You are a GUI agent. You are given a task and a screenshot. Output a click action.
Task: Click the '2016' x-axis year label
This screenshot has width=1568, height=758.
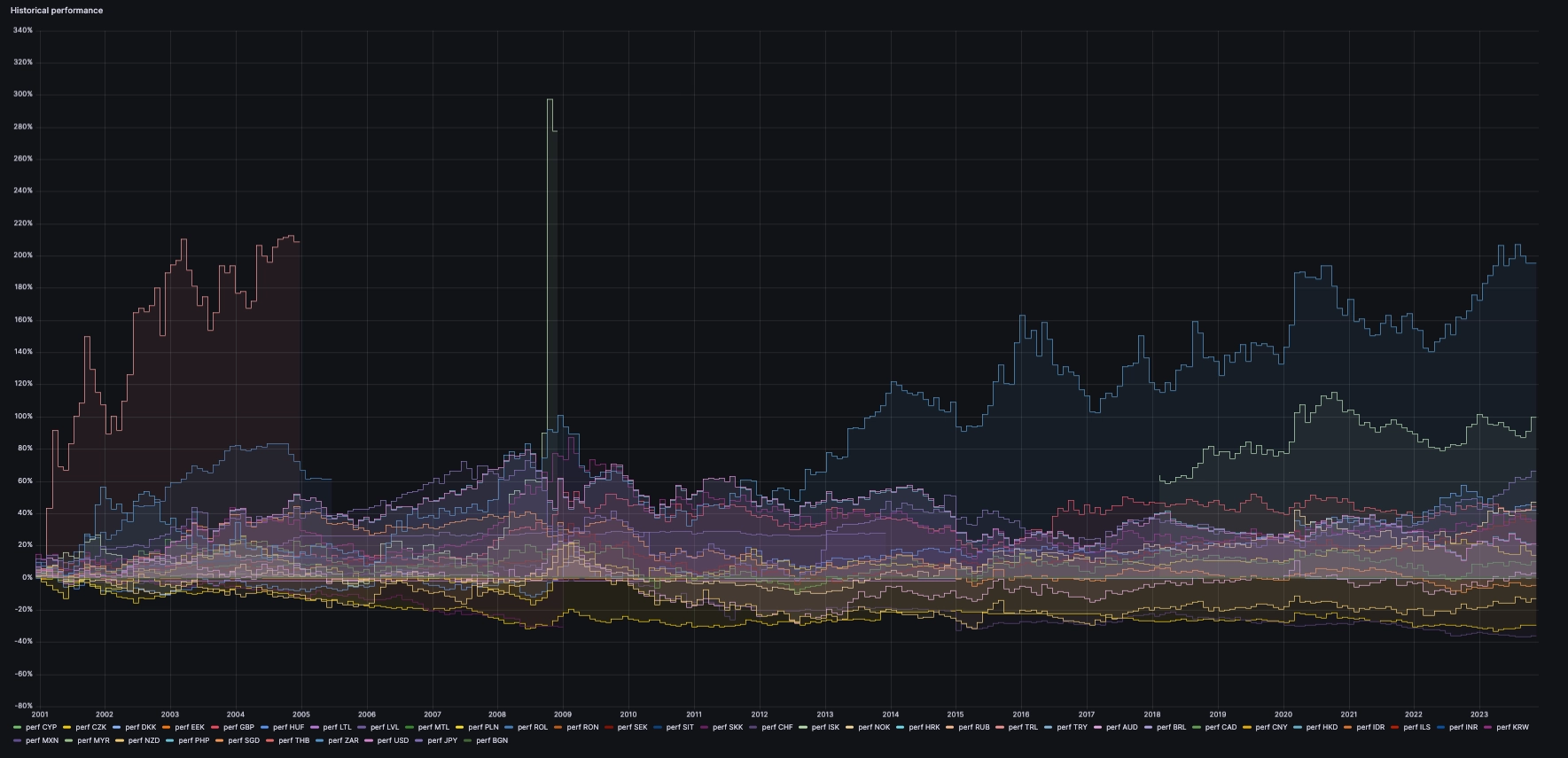point(1021,714)
